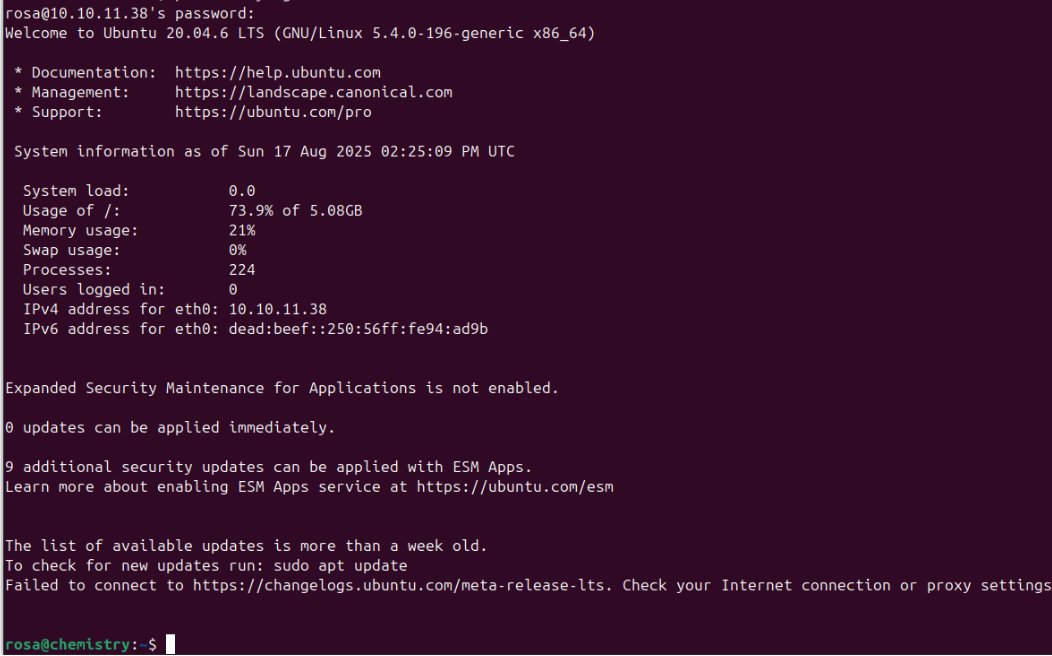The image size is (1052, 656).
Task: Click the "sudo apt update" command text
Action: pyautogui.click(x=340, y=566)
